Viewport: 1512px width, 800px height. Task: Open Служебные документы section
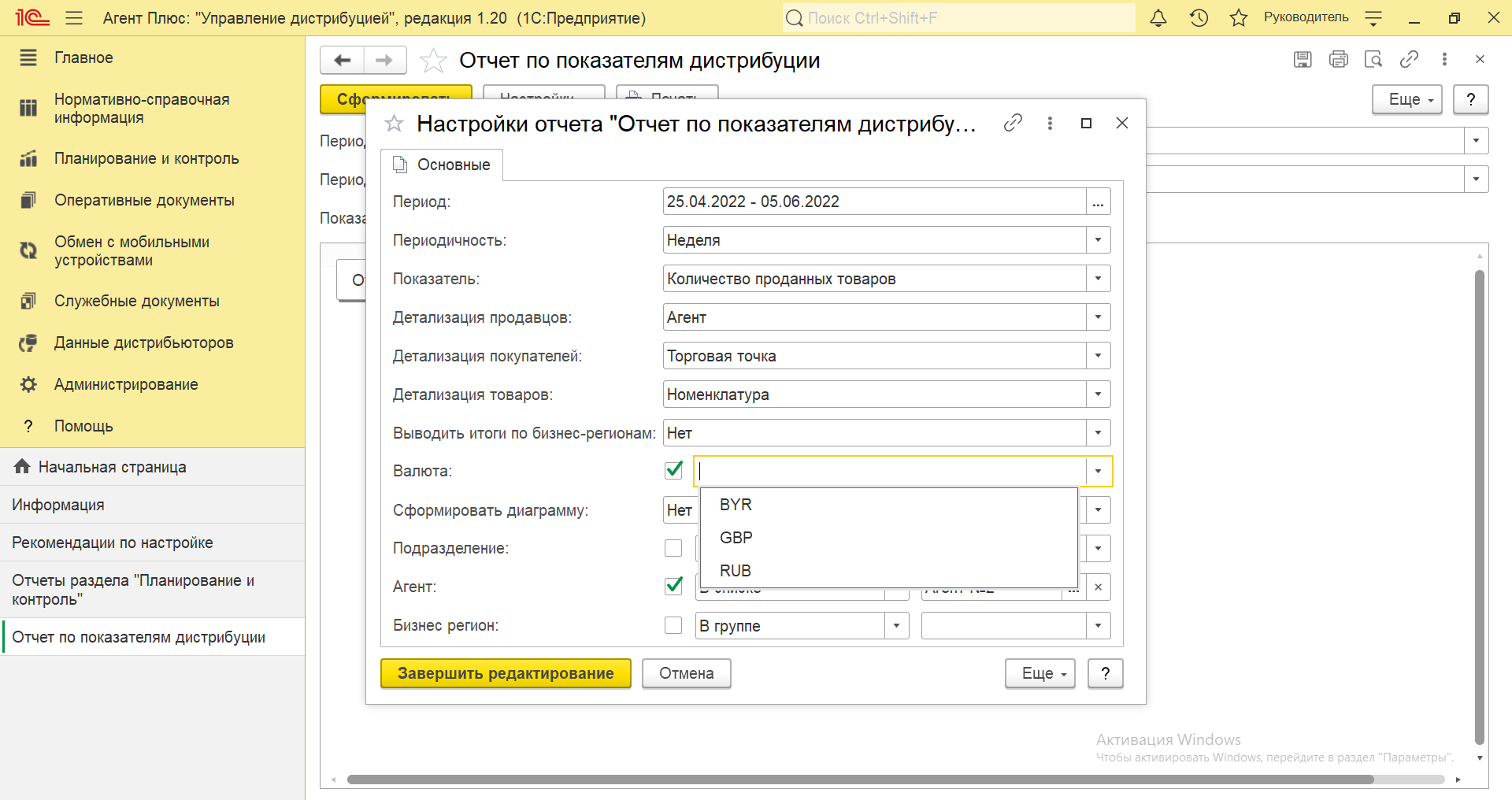click(152, 301)
